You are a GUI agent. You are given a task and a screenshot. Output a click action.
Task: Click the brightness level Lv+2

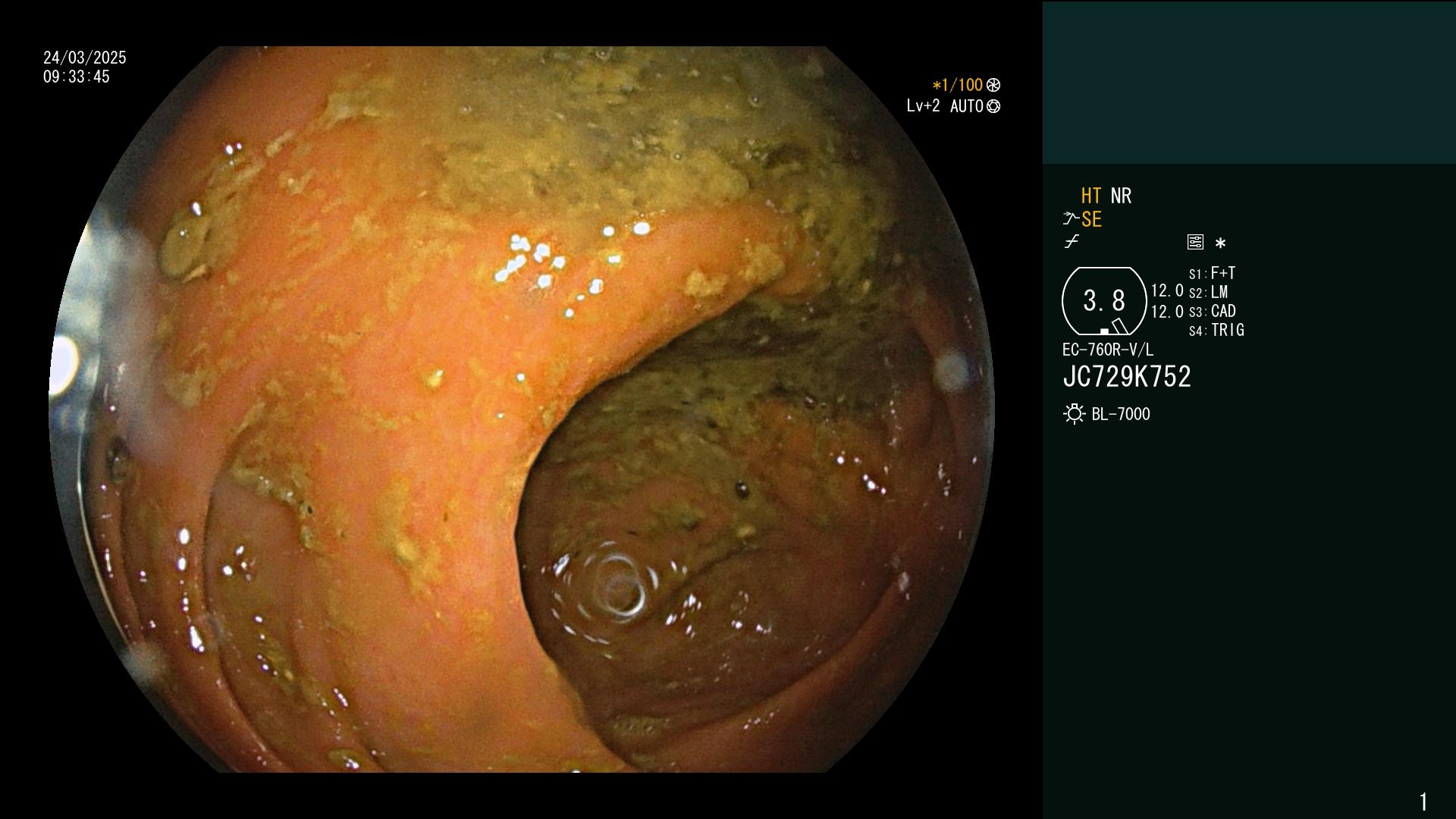pyautogui.click(x=923, y=106)
